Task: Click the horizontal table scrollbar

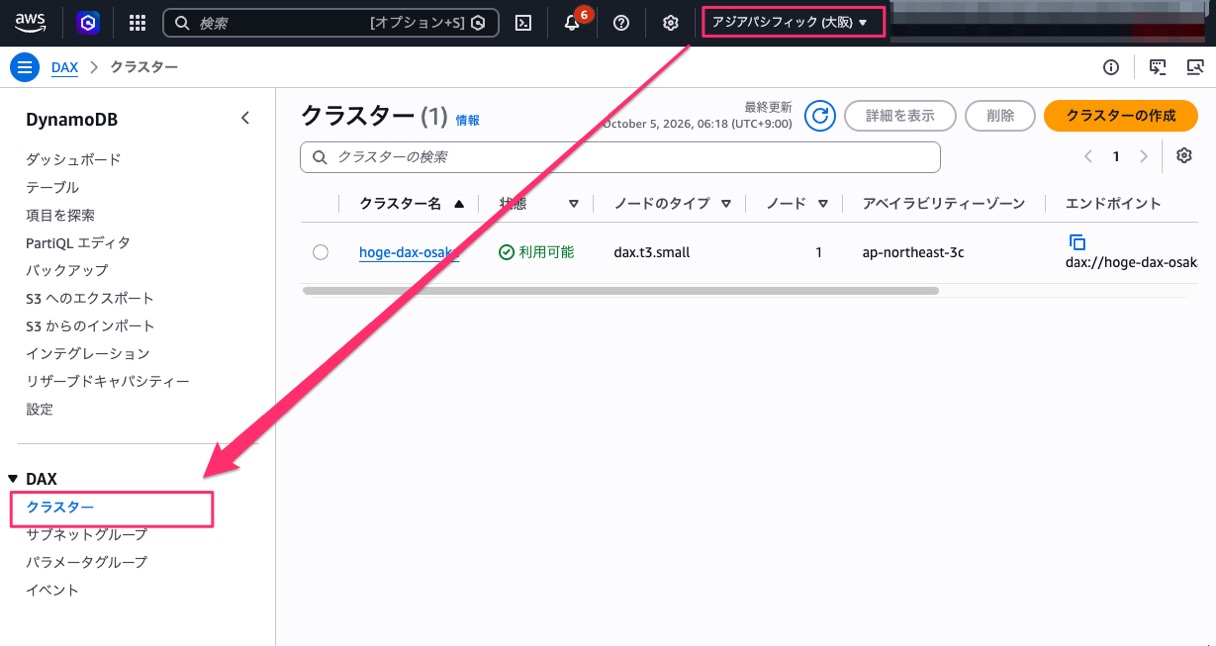Action: click(620, 291)
